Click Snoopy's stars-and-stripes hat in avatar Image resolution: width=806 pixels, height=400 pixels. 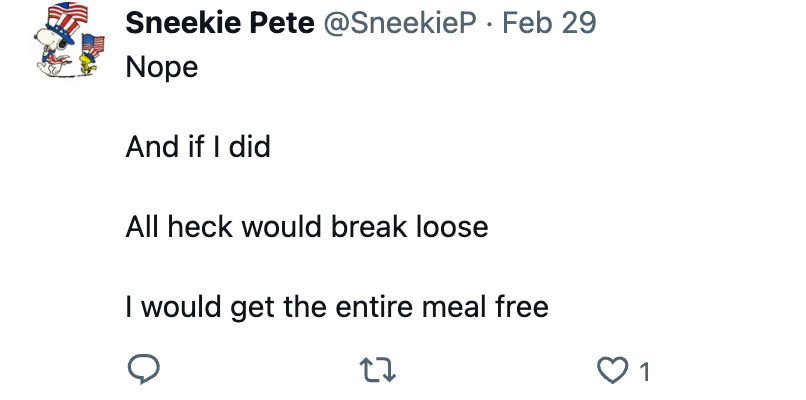tap(67, 21)
